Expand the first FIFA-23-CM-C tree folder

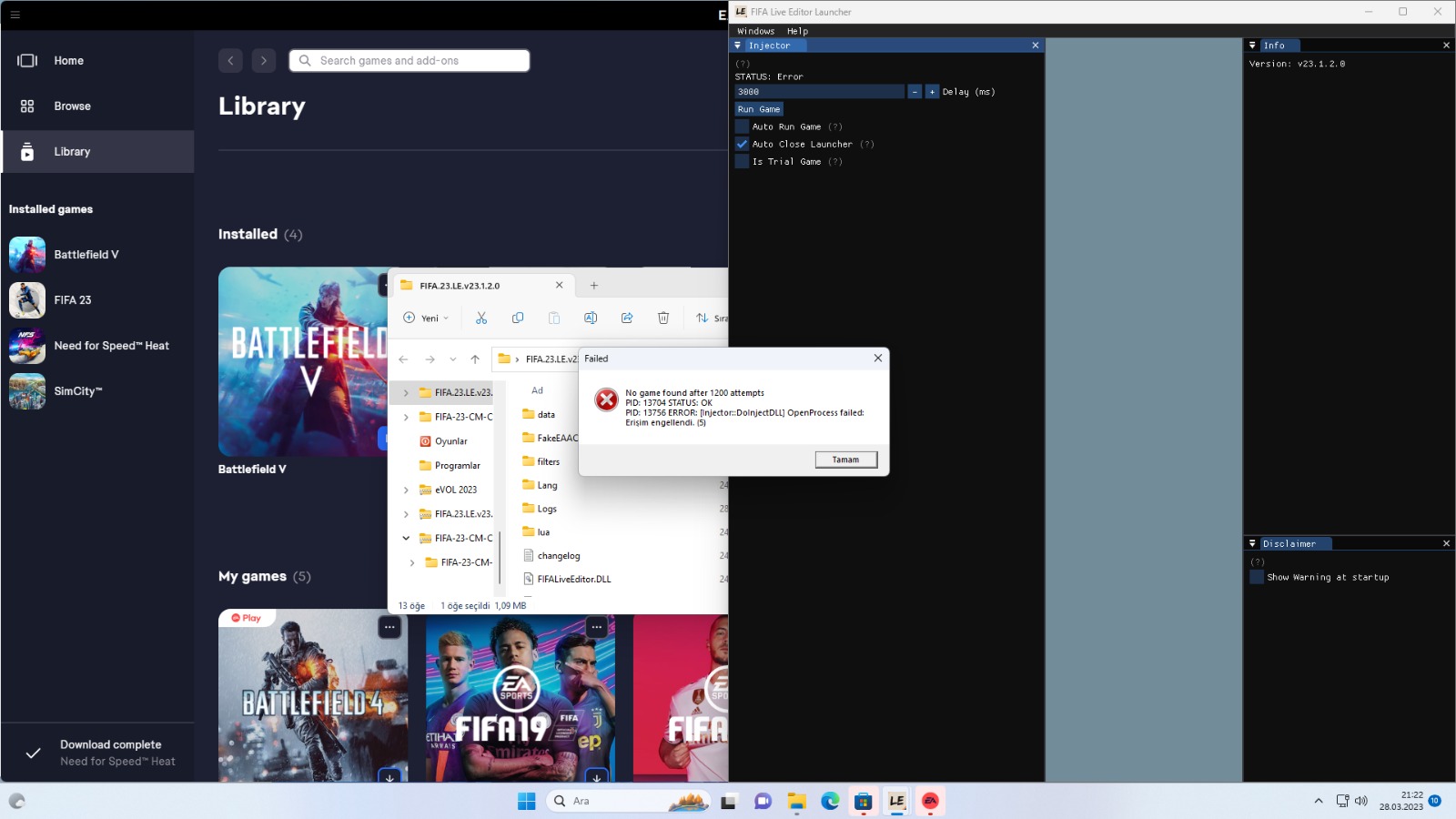(x=406, y=417)
